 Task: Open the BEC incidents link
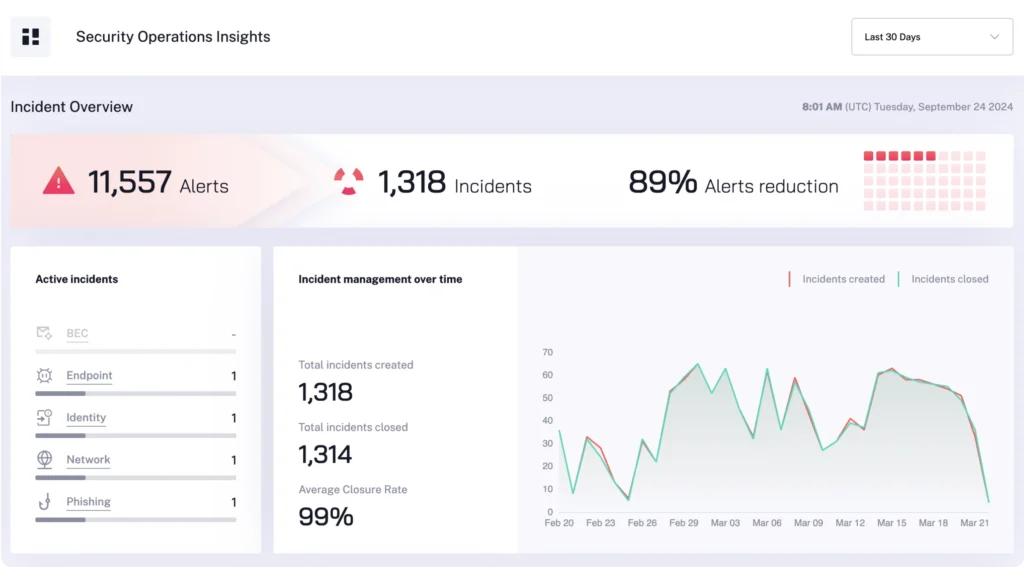coord(77,334)
